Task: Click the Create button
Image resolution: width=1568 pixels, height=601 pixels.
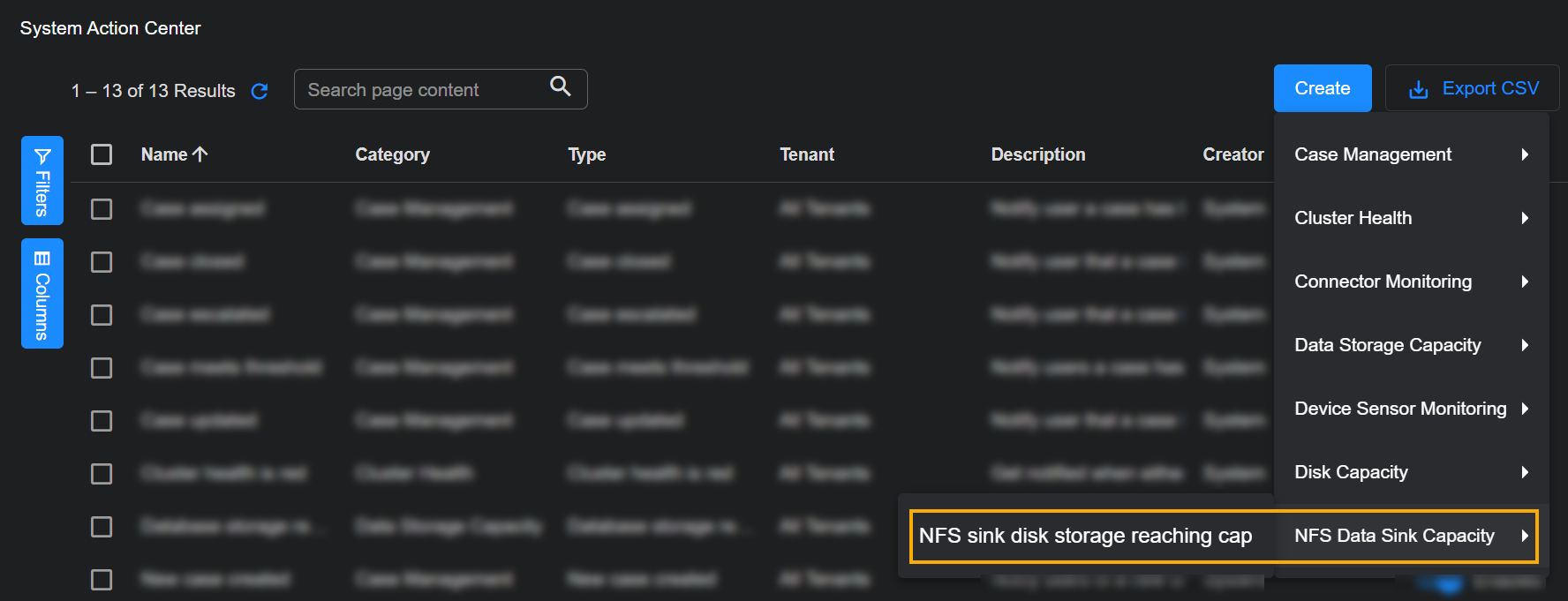Action: tap(1322, 88)
